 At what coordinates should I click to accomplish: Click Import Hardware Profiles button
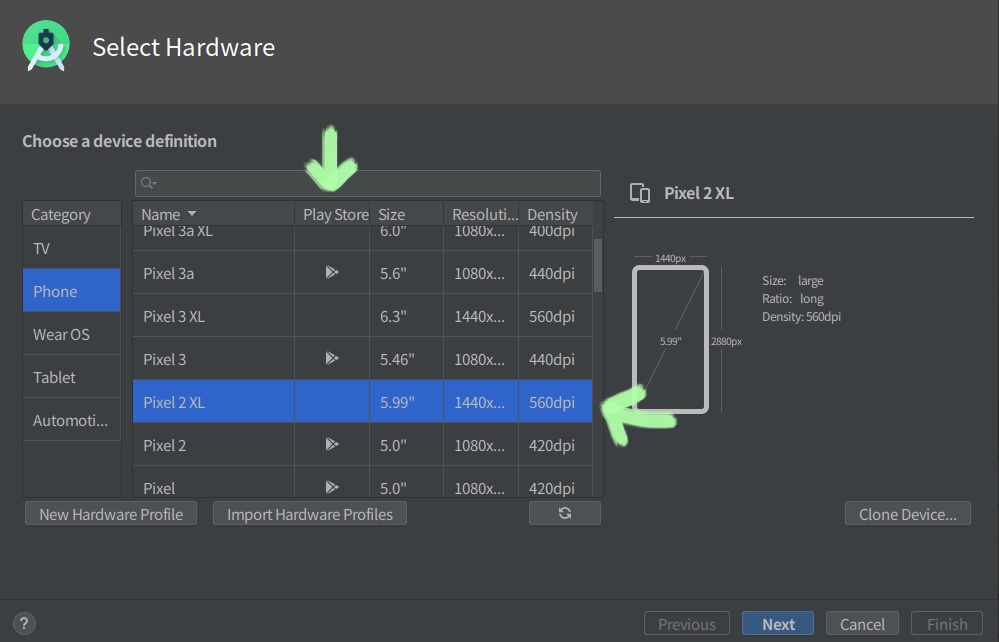click(310, 513)
